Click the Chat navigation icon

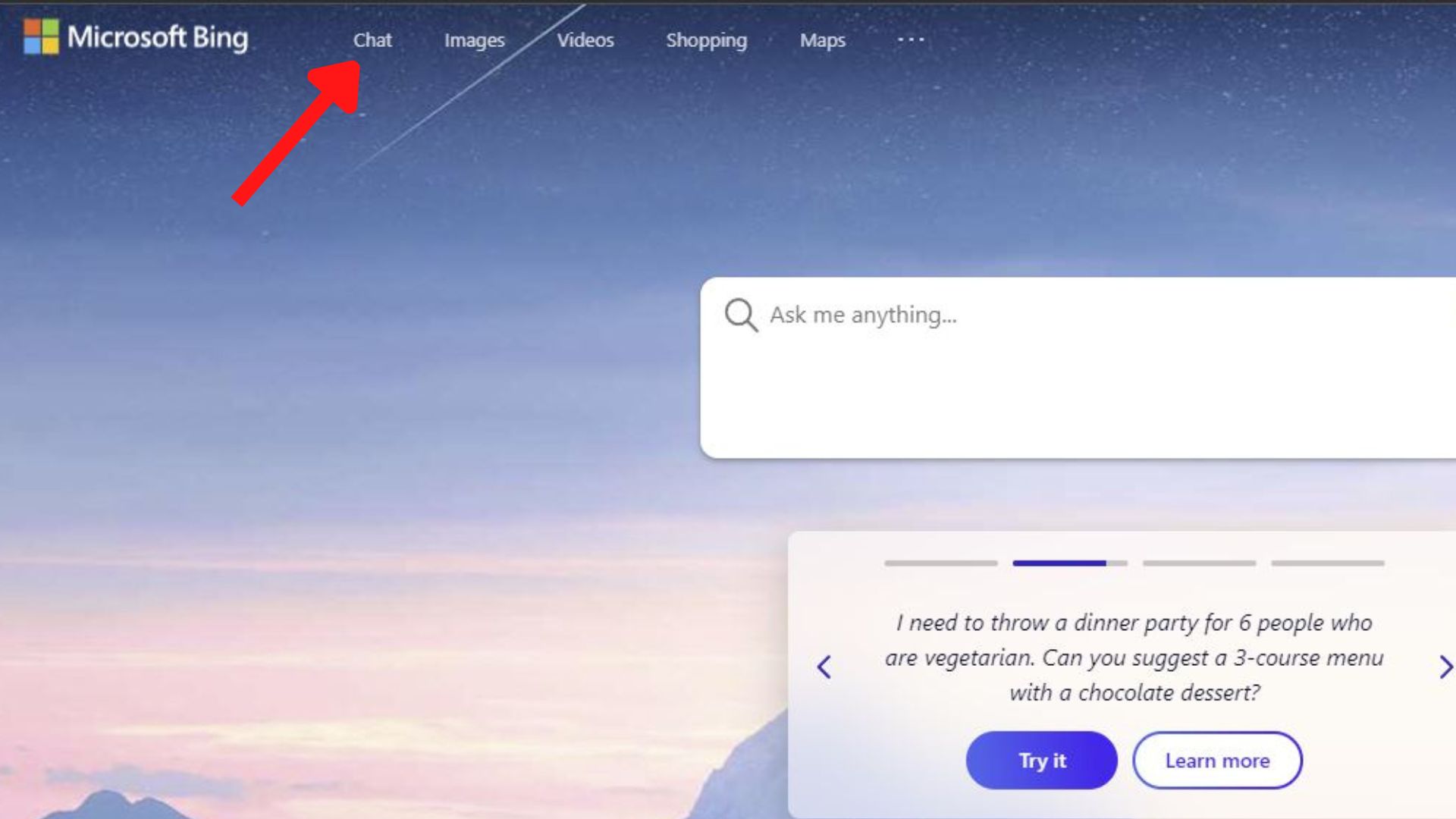pos(372,40)
